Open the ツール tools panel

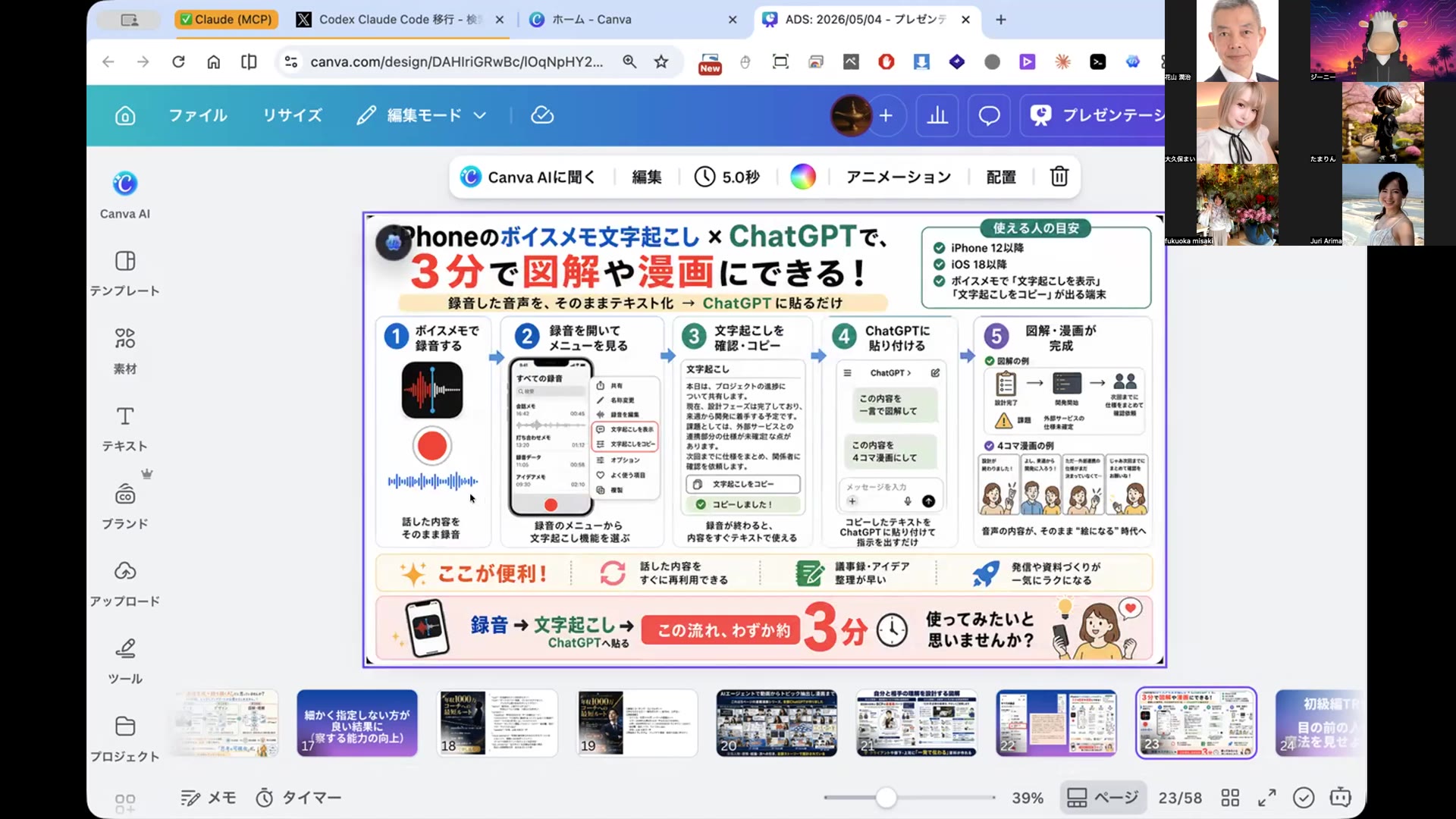click(x=125, y=661)
